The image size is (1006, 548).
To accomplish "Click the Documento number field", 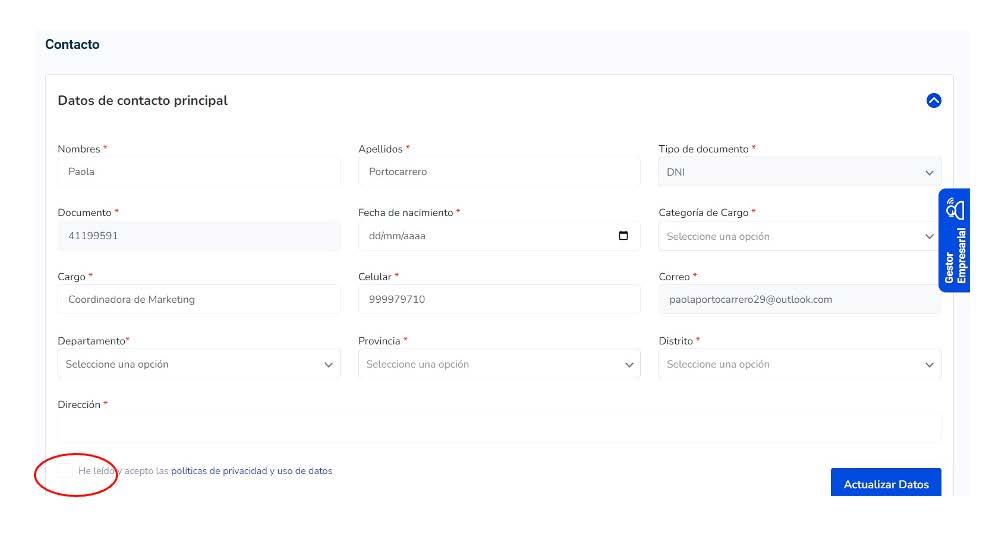I will click(199, 236).
